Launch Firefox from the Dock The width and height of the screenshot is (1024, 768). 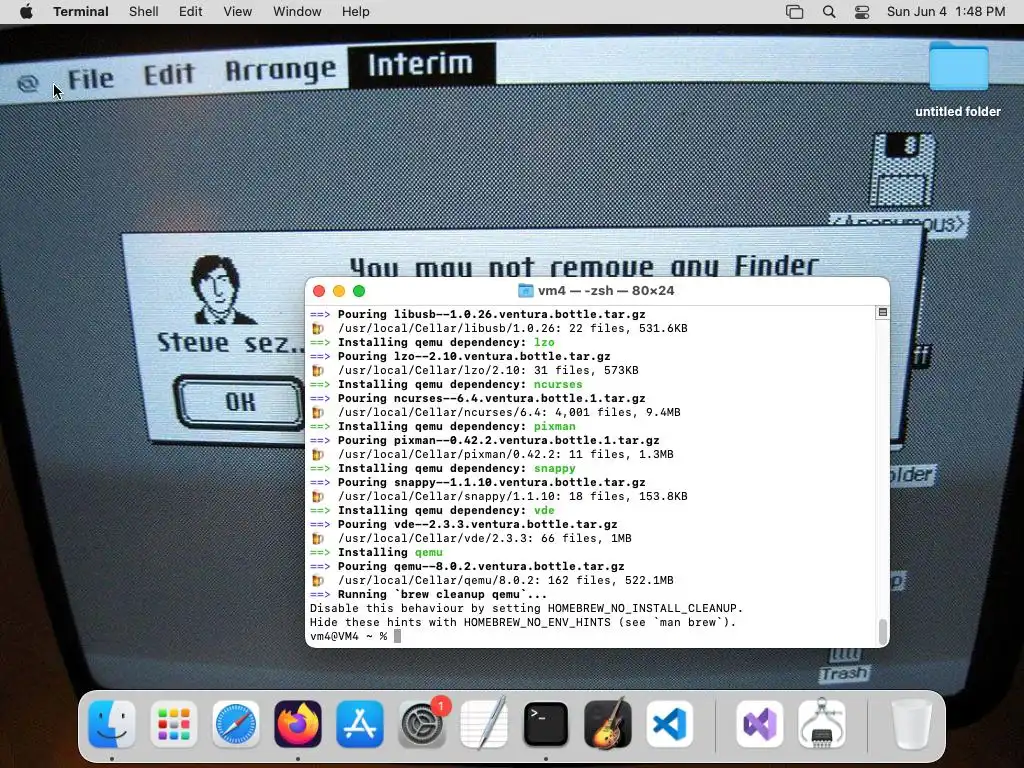298,724
